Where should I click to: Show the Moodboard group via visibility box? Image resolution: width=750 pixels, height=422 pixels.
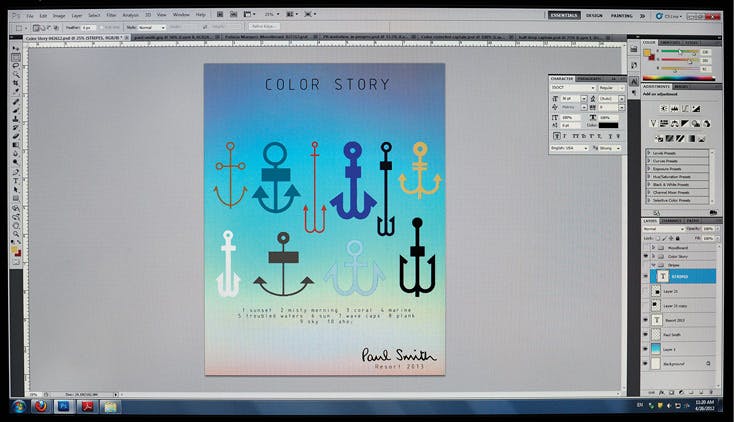tap(646, 248)
